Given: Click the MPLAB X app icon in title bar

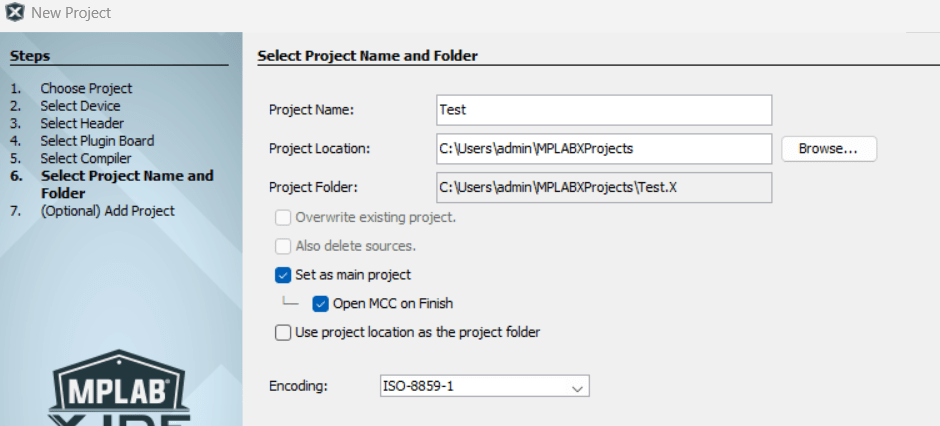Looking at the screenshot, I should [x=15, y=13].
